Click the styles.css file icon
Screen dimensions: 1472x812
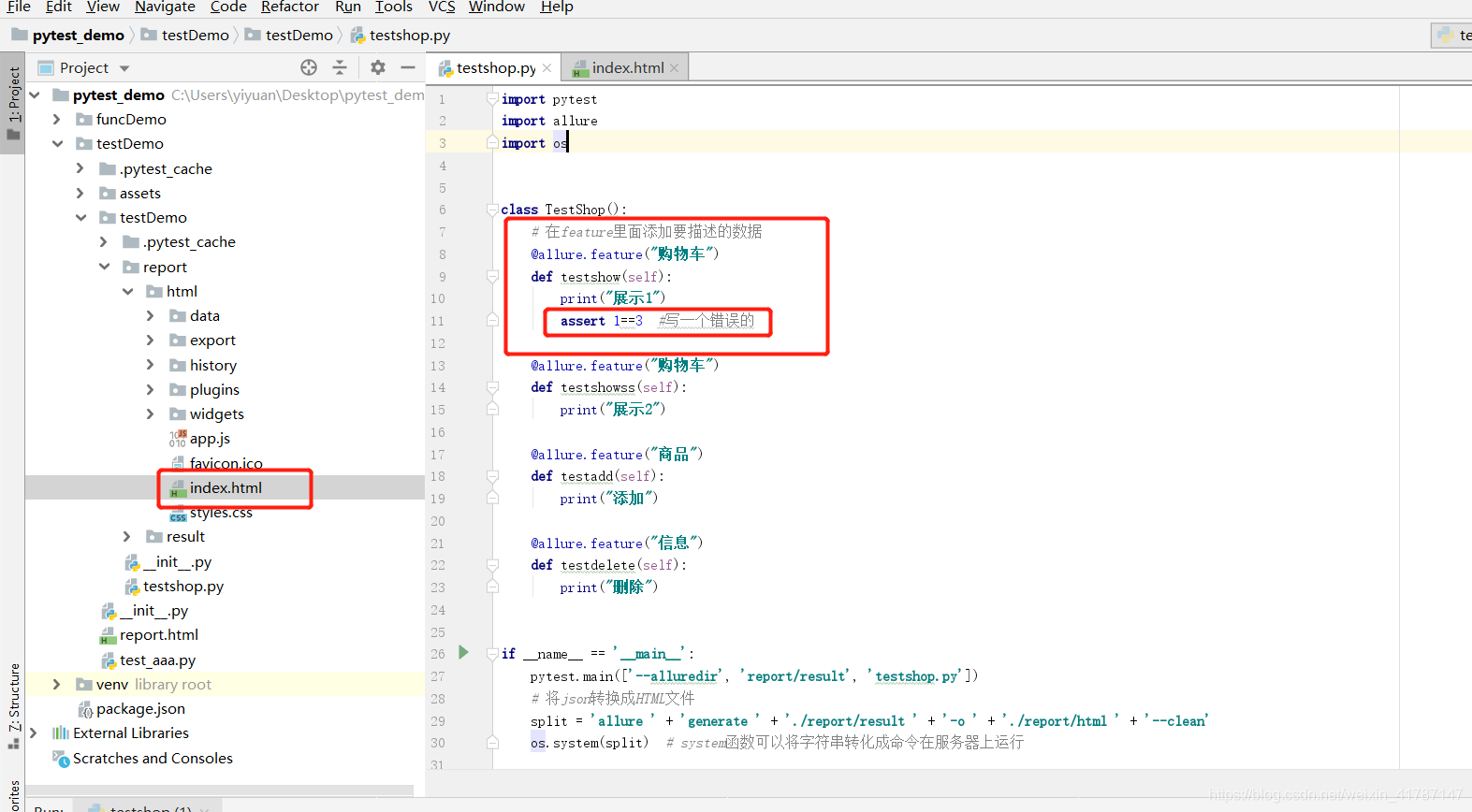coord(178,514)
